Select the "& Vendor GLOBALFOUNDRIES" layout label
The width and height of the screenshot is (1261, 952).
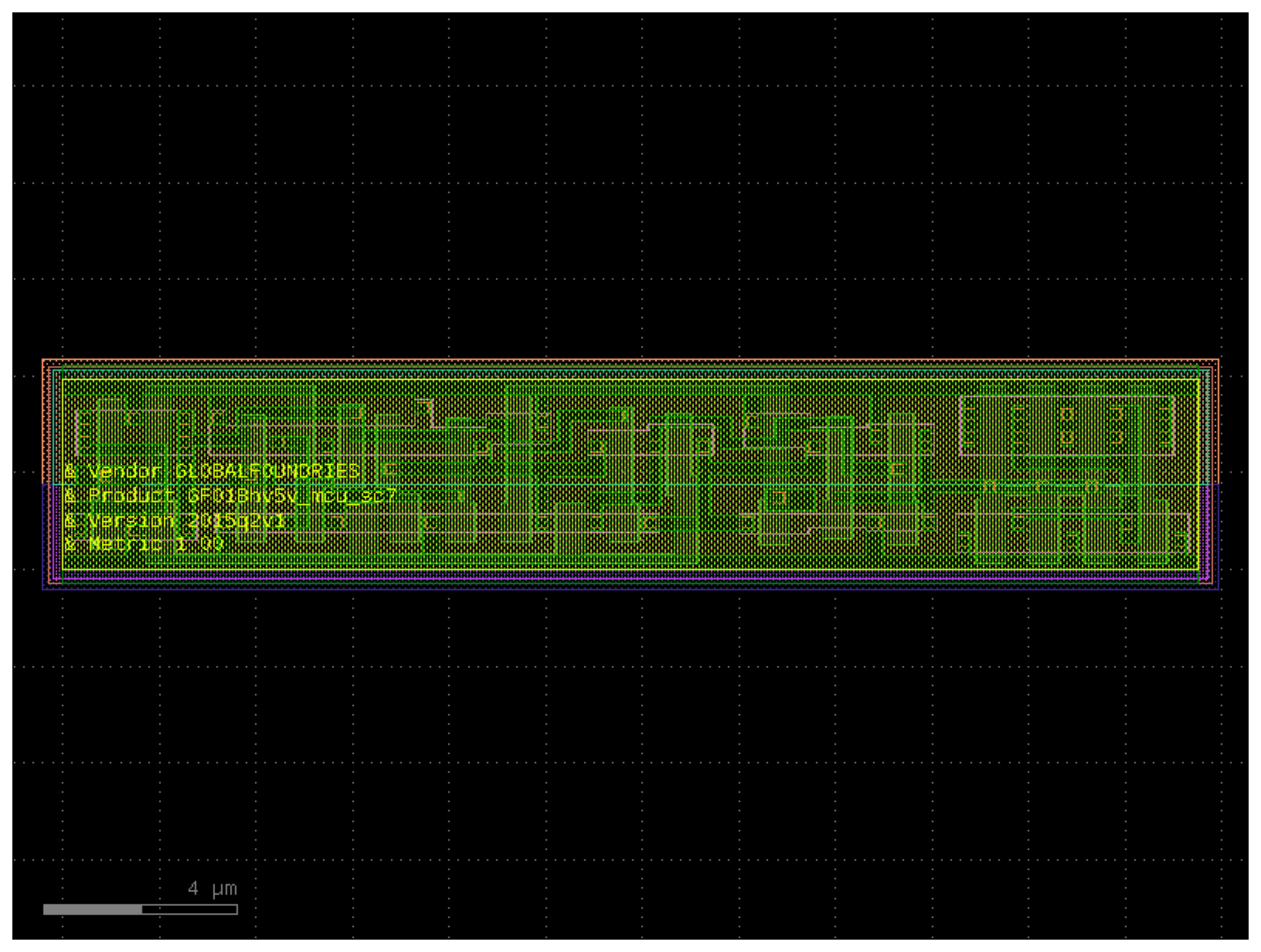(213, 471)
